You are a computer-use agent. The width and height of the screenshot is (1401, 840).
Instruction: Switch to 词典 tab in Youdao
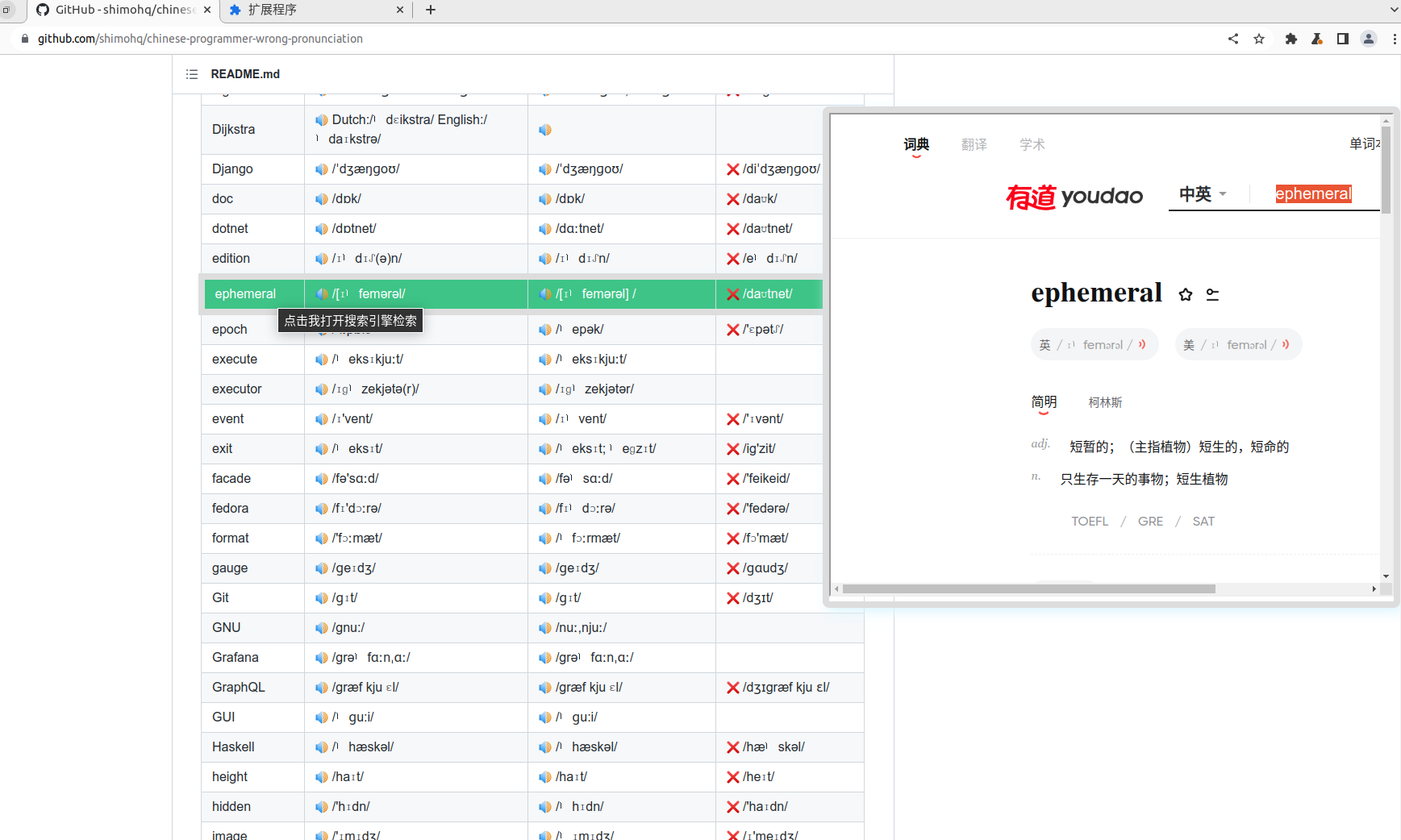point(916,144)
